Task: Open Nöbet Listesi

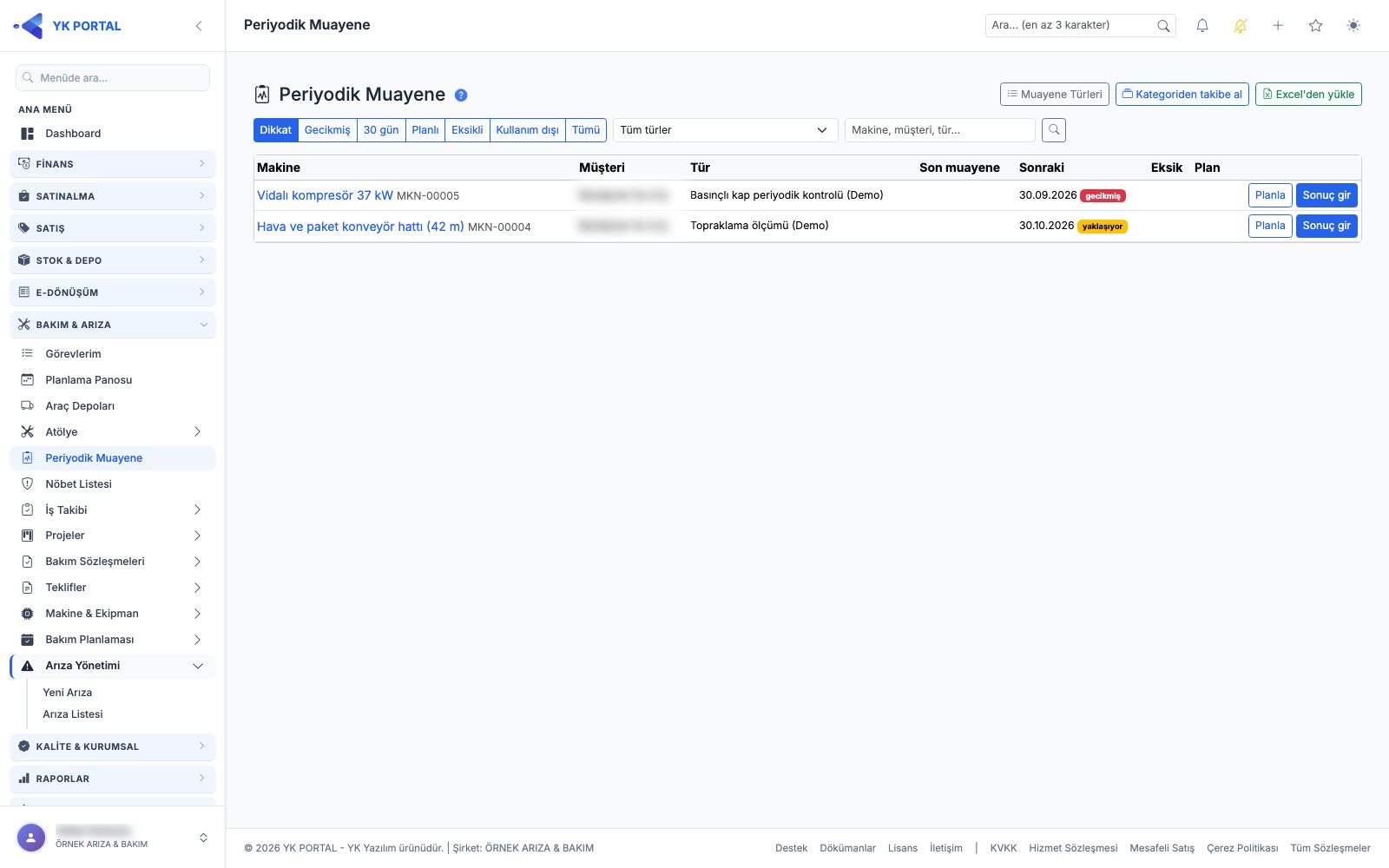Action: [113, 484]
